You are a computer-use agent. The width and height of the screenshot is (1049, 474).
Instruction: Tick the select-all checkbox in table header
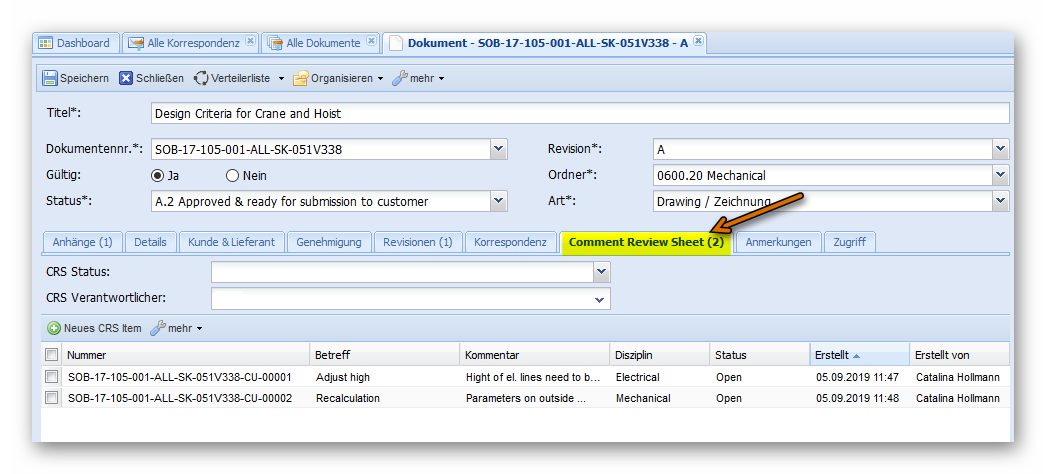click(x=52, y=355)
